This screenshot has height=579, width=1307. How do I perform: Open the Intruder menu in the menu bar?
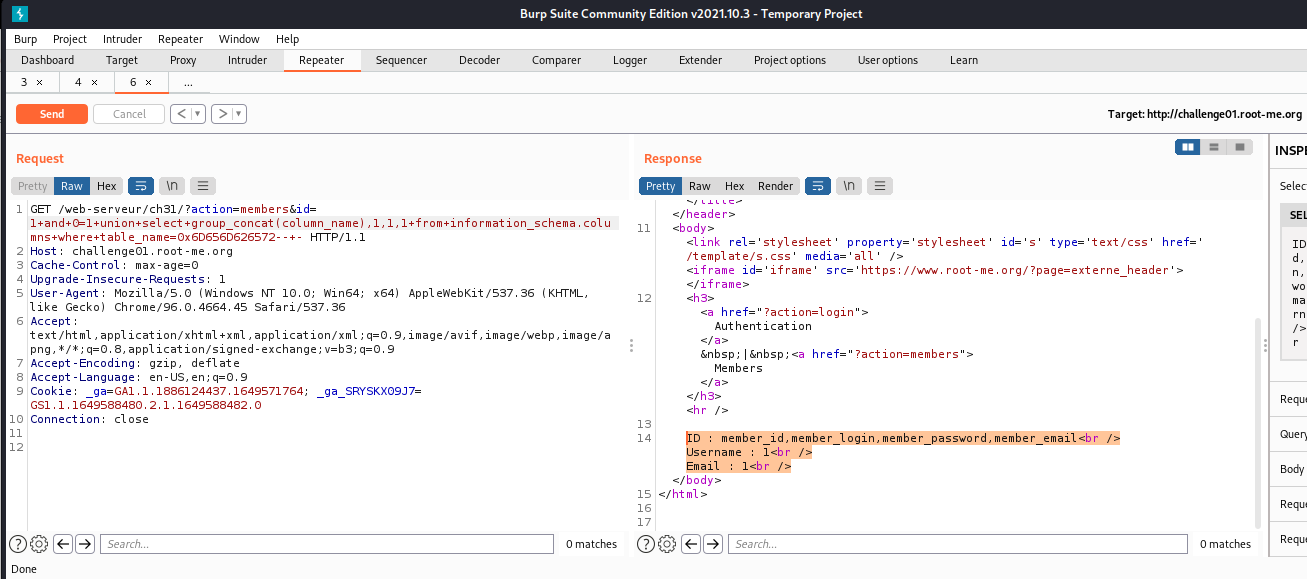tap(123, 39)
